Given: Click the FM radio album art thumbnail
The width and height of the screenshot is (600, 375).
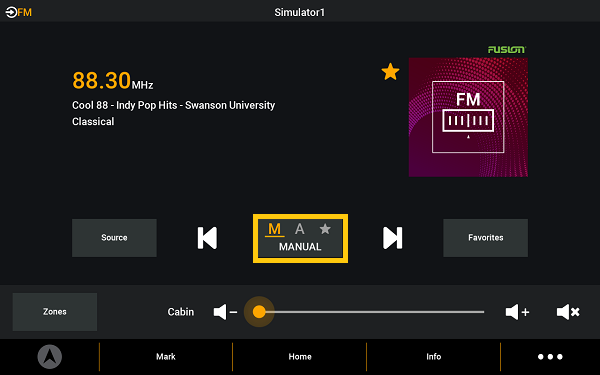Looking at the screenshot, I should coord(468,117).
